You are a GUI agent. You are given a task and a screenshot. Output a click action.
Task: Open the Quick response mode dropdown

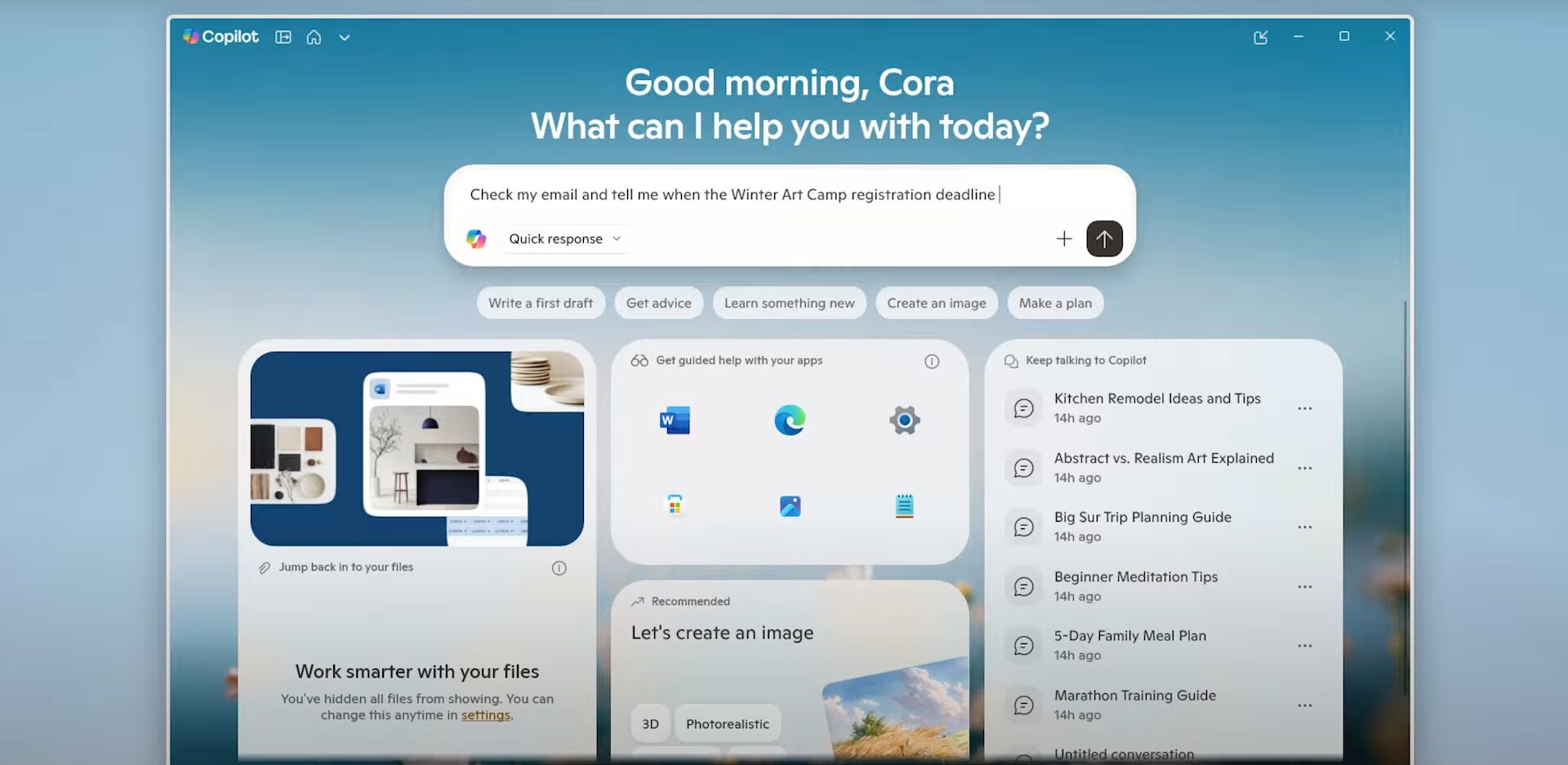click(x=564, y=238)
